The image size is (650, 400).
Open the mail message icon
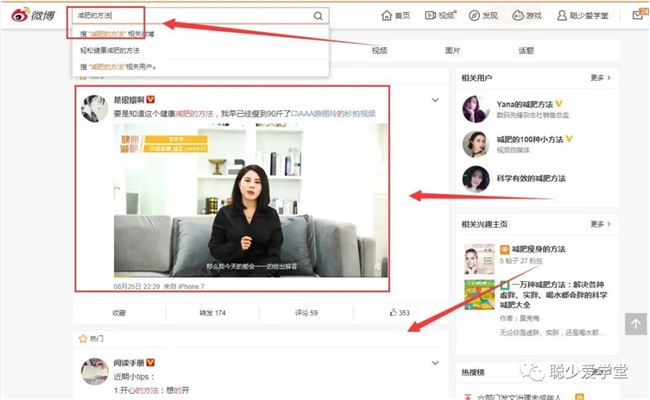638,15
